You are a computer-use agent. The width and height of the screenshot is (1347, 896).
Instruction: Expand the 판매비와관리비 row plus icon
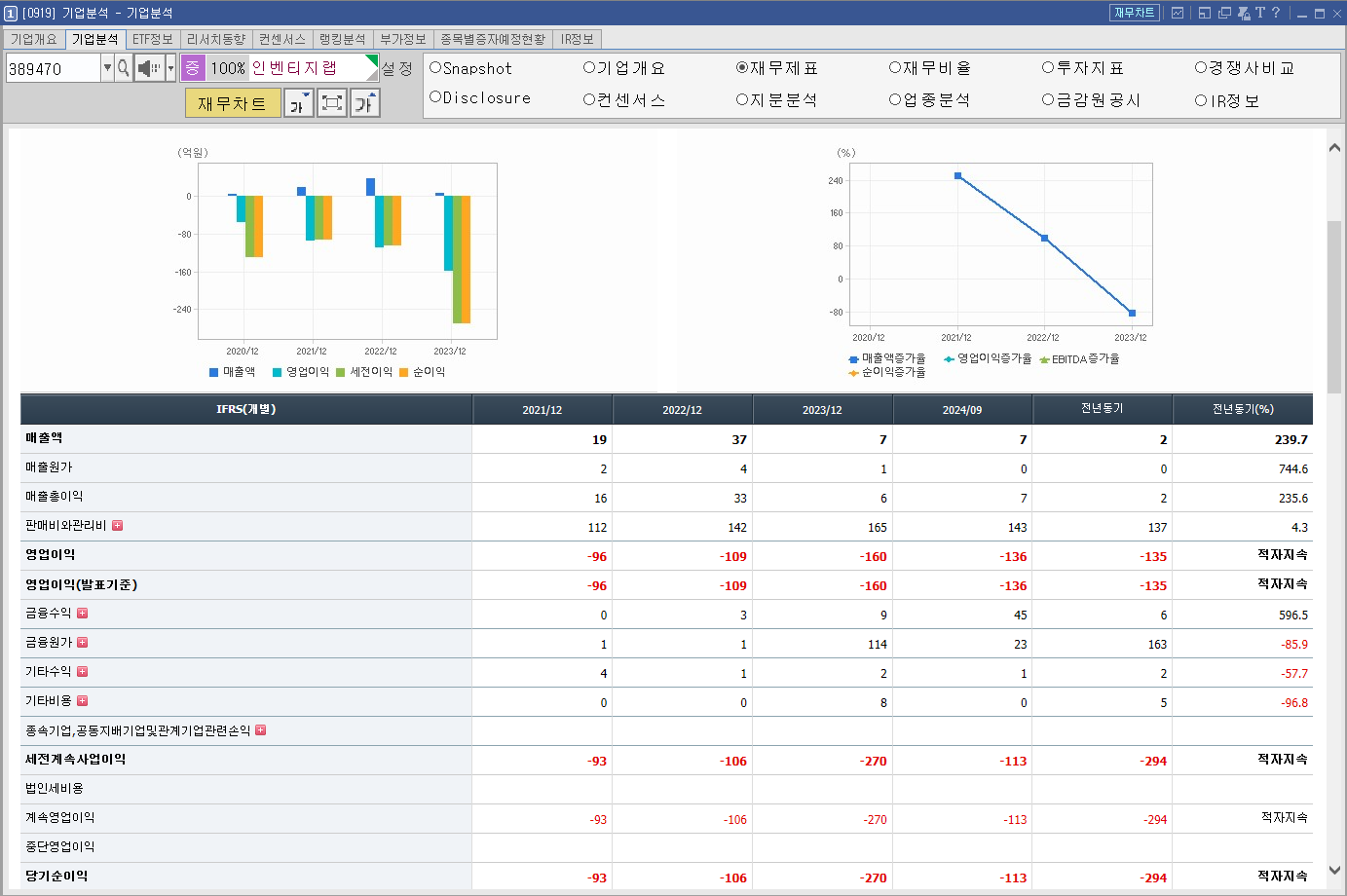click(118, 526)
